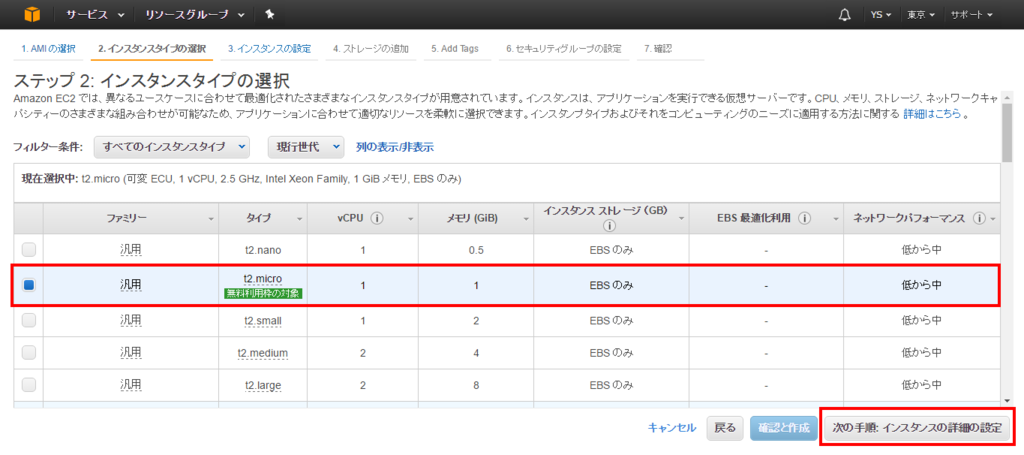Select the t2.small instance checkbox
This screenshot has width=1024, height=455.
(29, 321)
